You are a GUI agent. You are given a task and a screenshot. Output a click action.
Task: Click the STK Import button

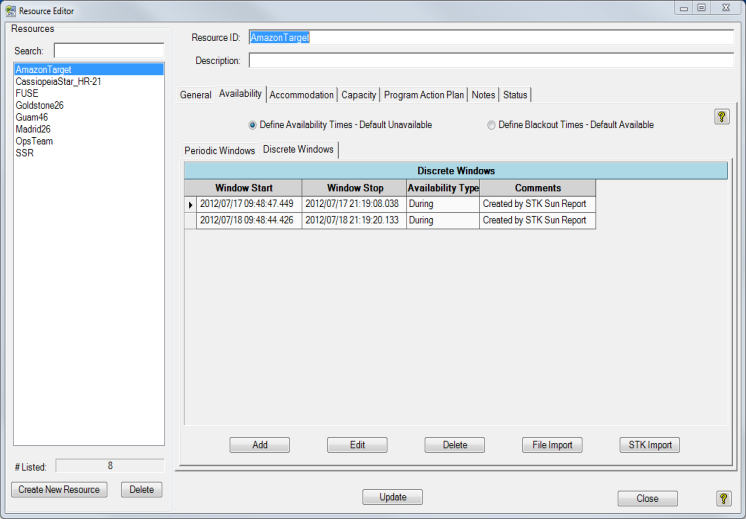click(x=649, y=445)
